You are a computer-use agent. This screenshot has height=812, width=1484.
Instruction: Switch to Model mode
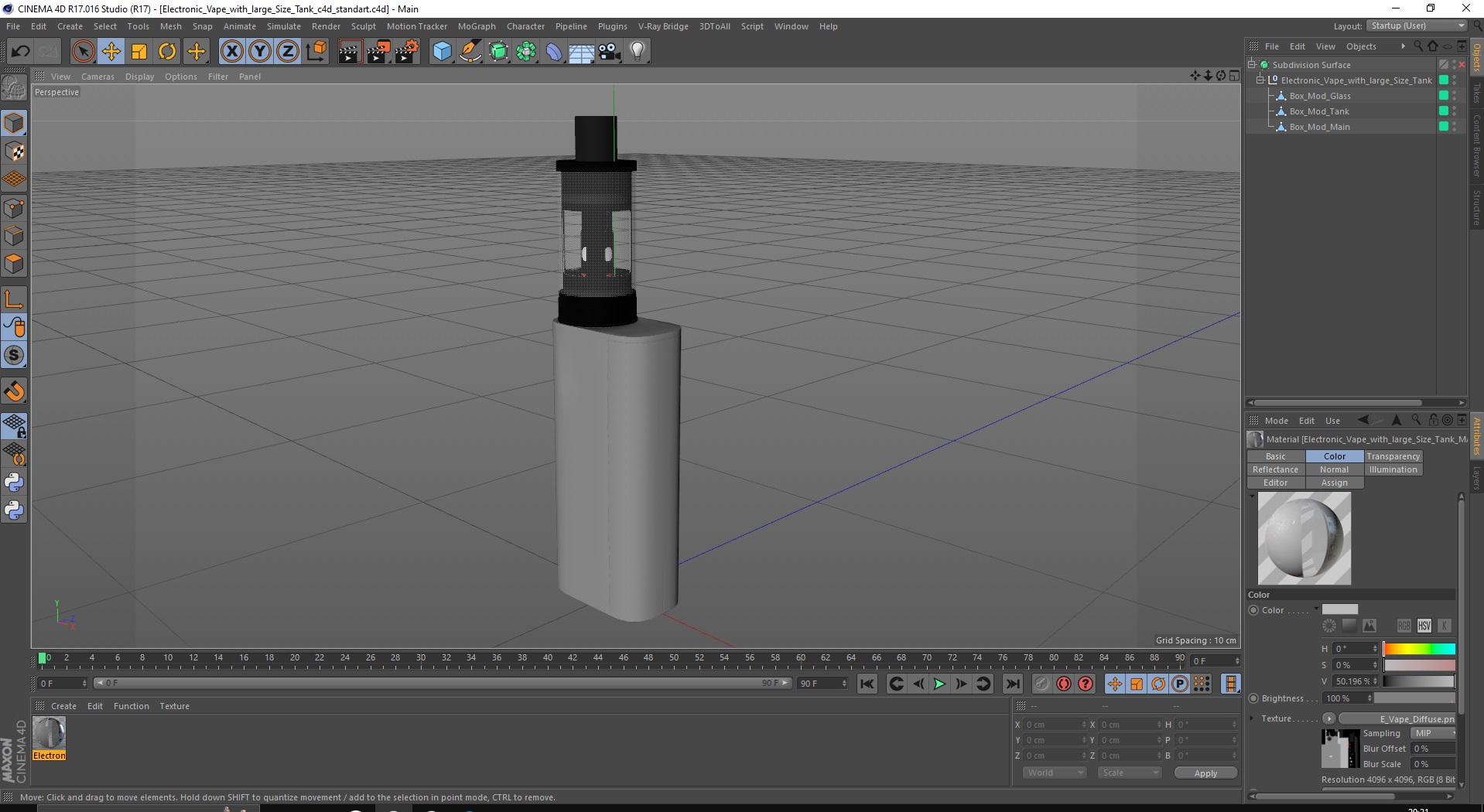pyautogui.click(x=14, y=123)
